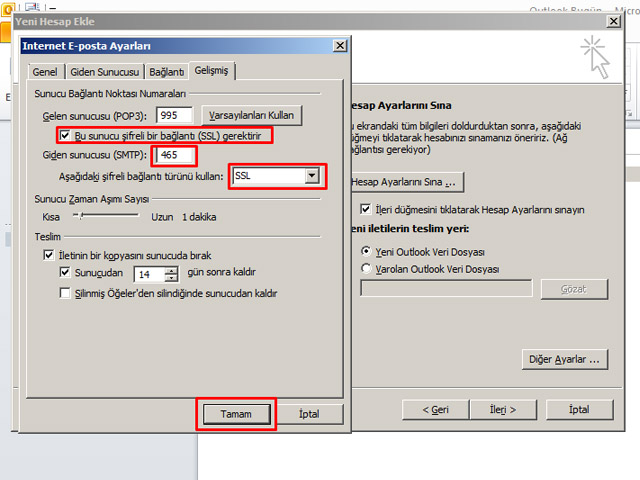This screenshot has width=640, height=480.
Task: Go to the Bağlantı tab
Action: pyautogui.click(x=167, y=72)
